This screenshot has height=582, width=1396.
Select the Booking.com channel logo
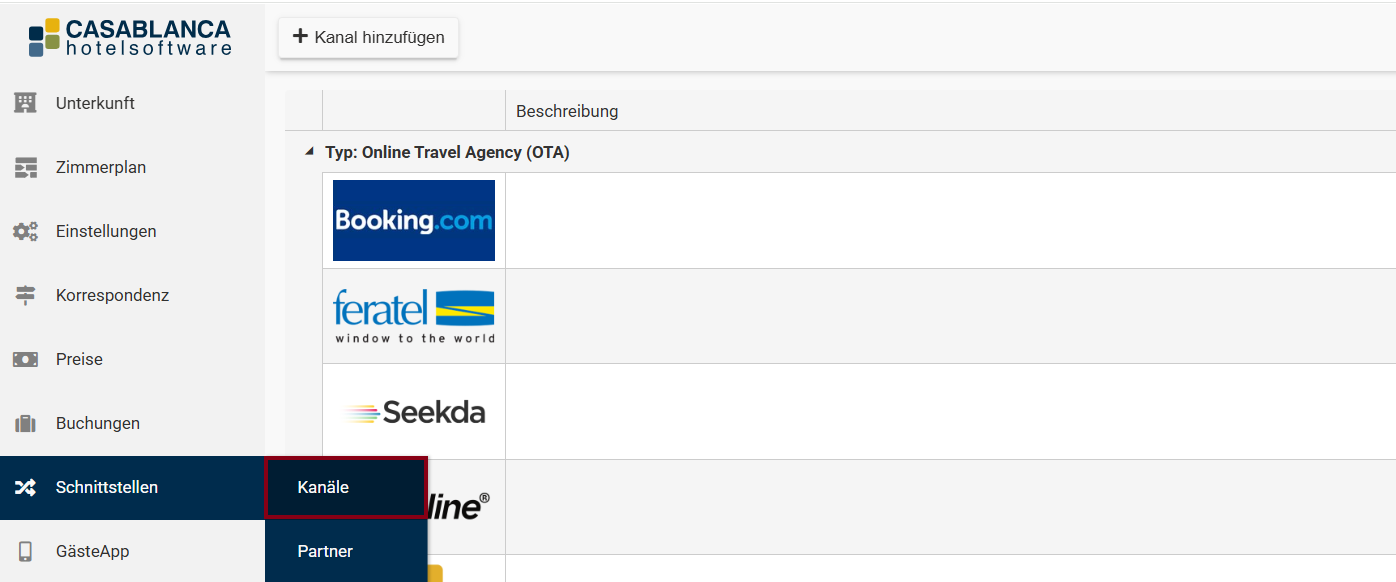click(414, 220)
